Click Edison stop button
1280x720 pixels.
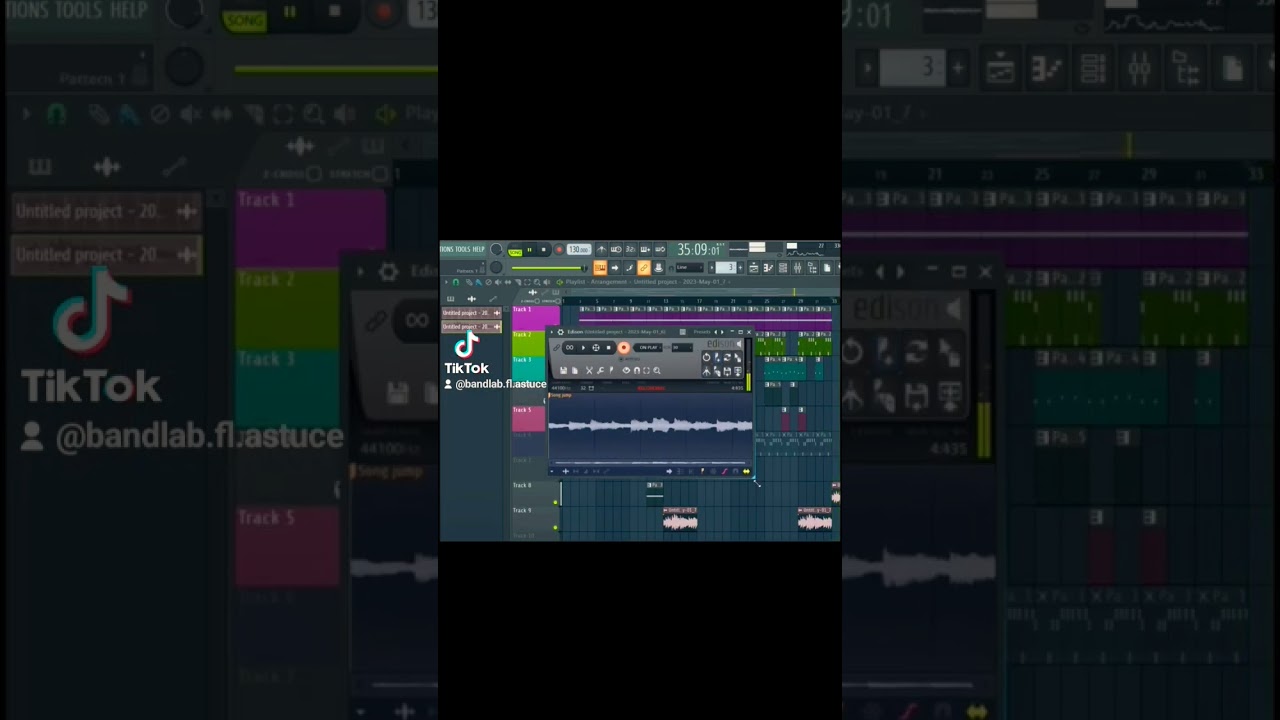pos(608,348)
